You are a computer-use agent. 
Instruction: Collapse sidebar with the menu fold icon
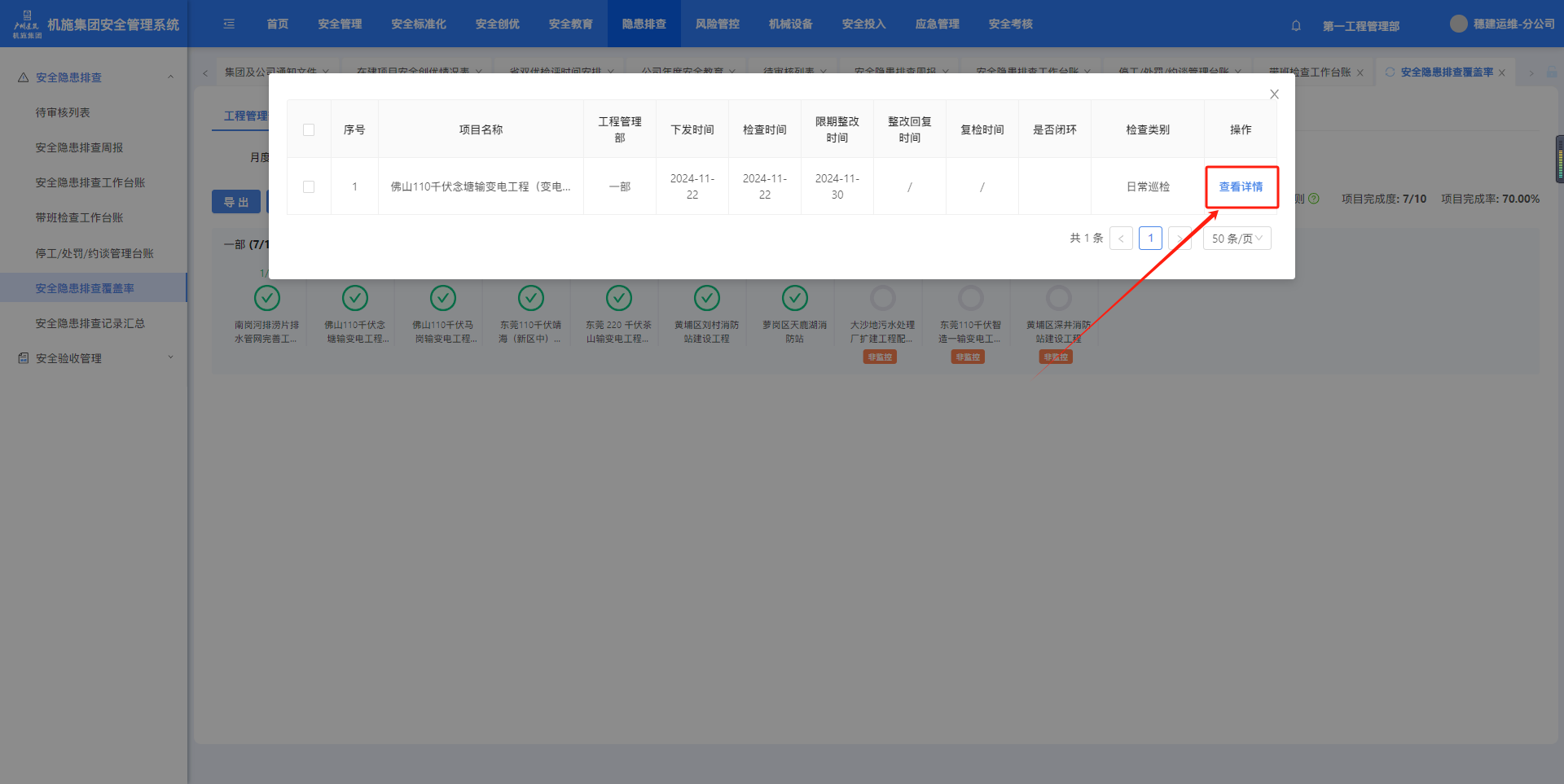click(229, 24)
